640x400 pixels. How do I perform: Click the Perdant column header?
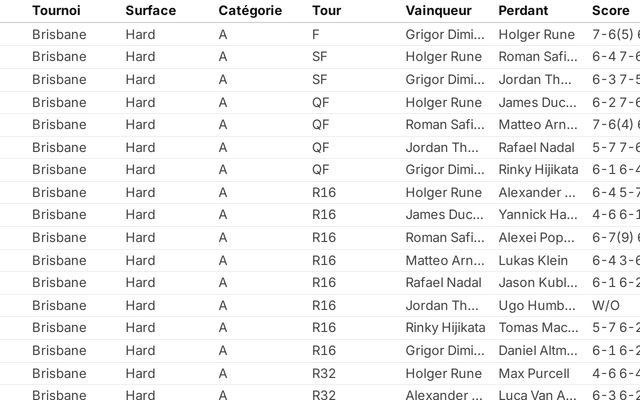523,11
